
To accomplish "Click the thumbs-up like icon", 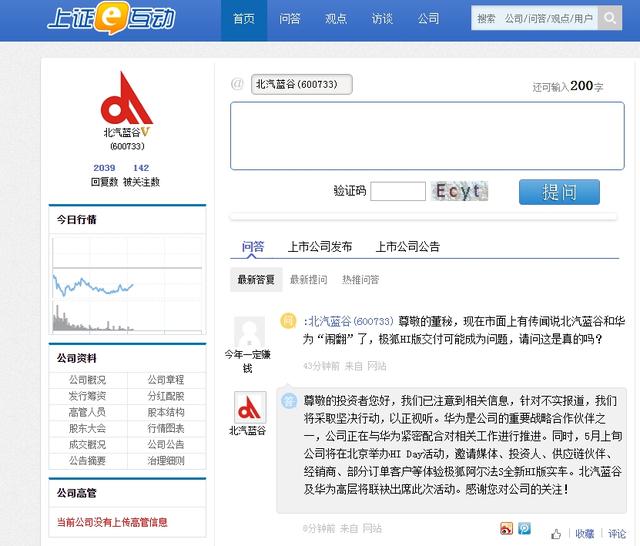I will pos(556,534).
